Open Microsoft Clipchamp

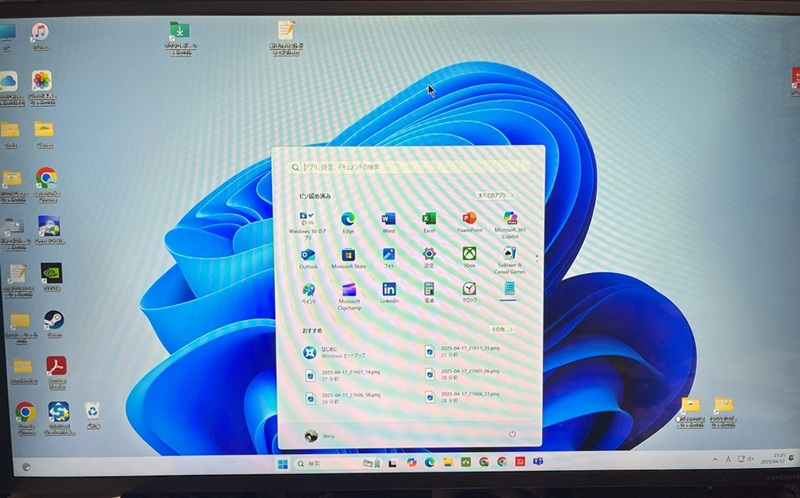[x=349, y=291]
